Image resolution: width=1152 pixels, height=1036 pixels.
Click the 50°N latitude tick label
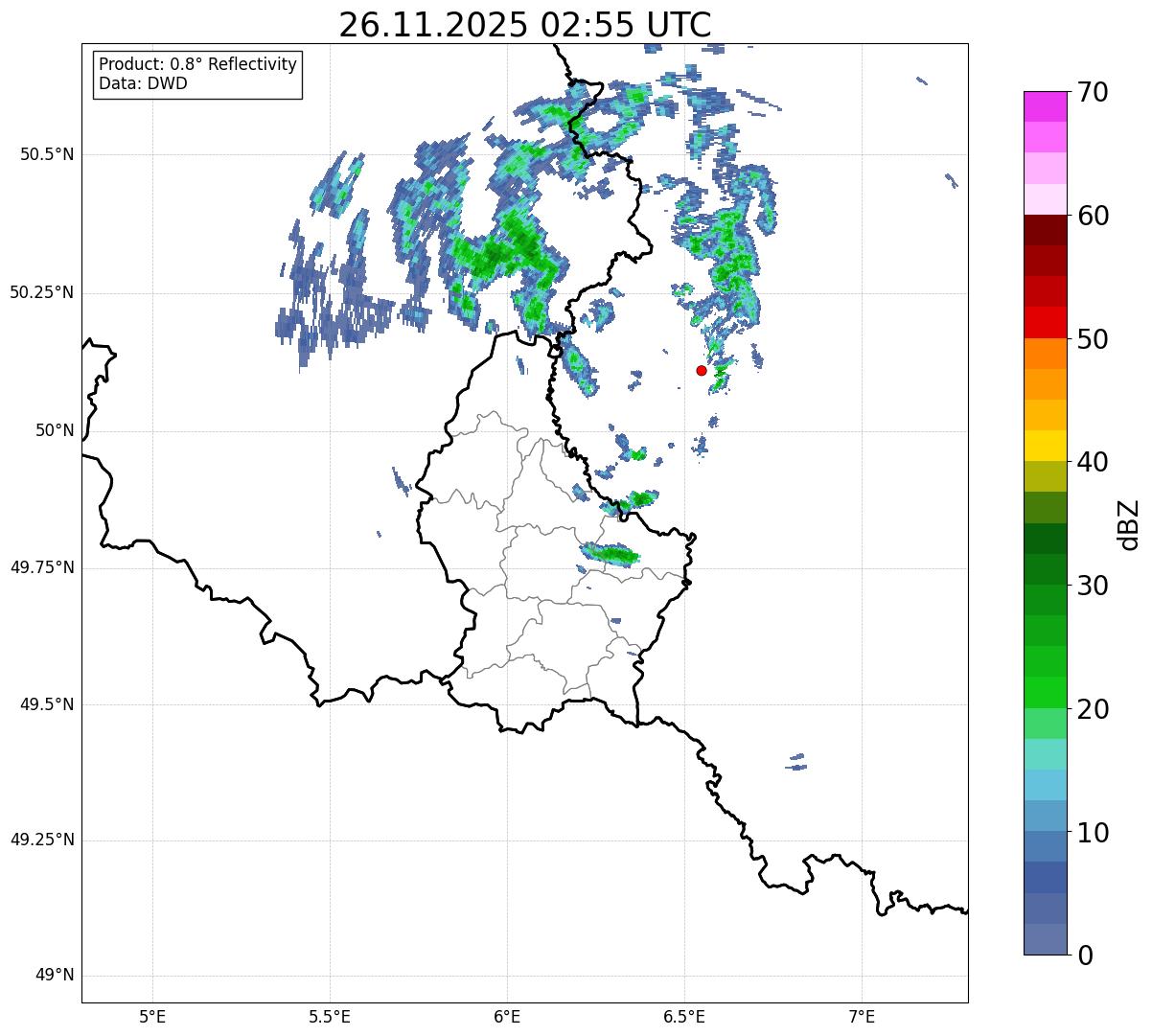pos(55,431)
